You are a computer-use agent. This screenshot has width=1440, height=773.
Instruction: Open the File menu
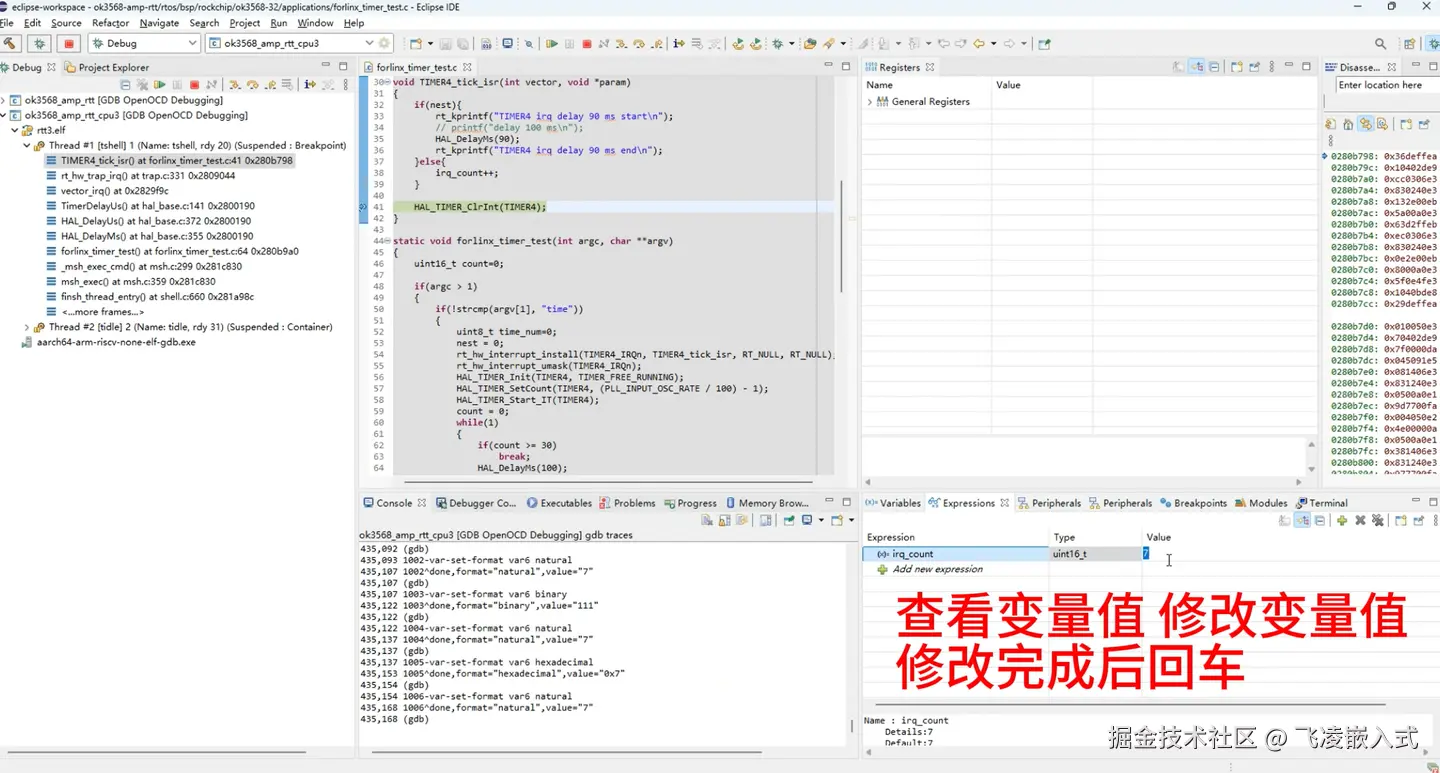[x=7, y=23]
